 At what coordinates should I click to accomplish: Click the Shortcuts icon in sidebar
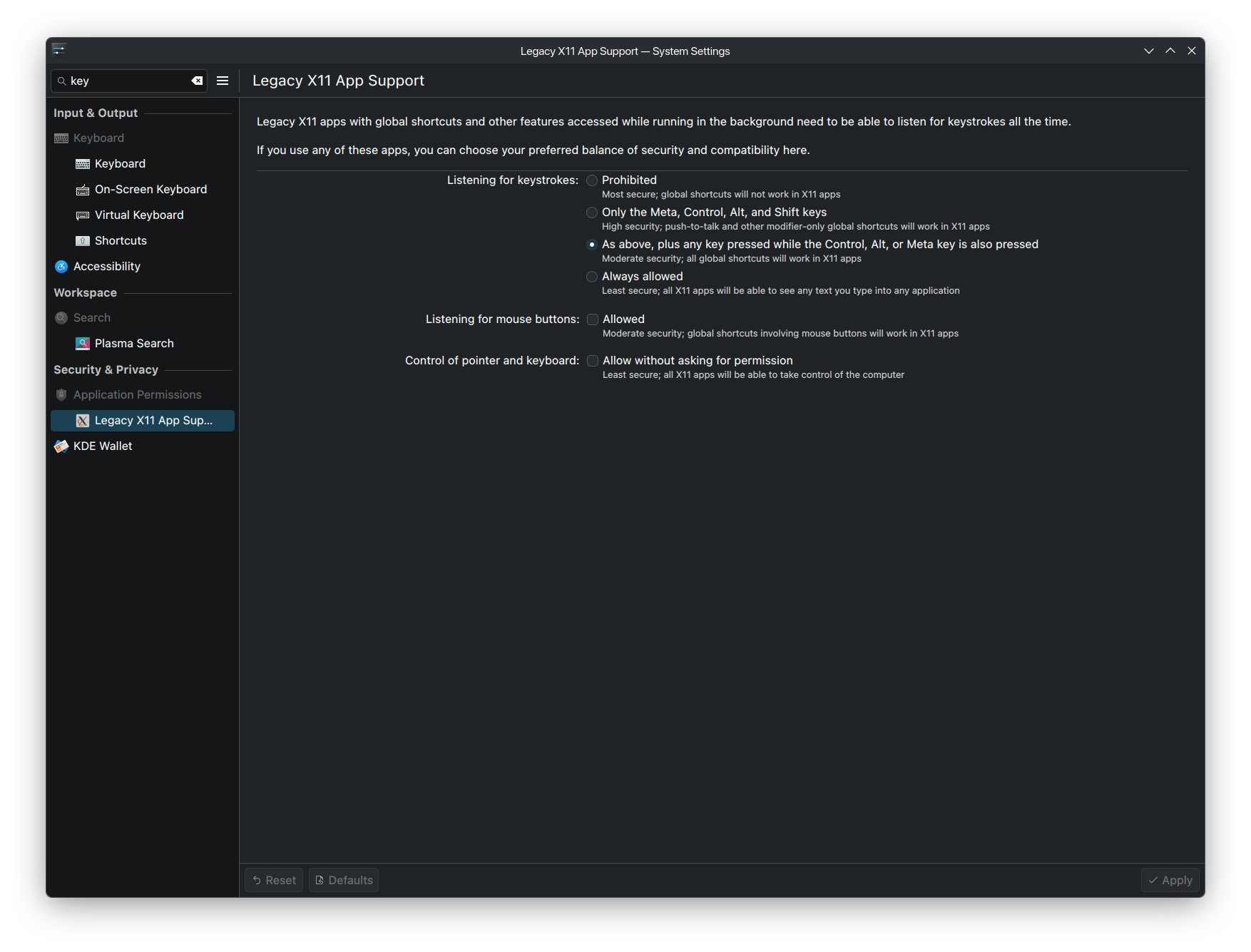point(83,241)
